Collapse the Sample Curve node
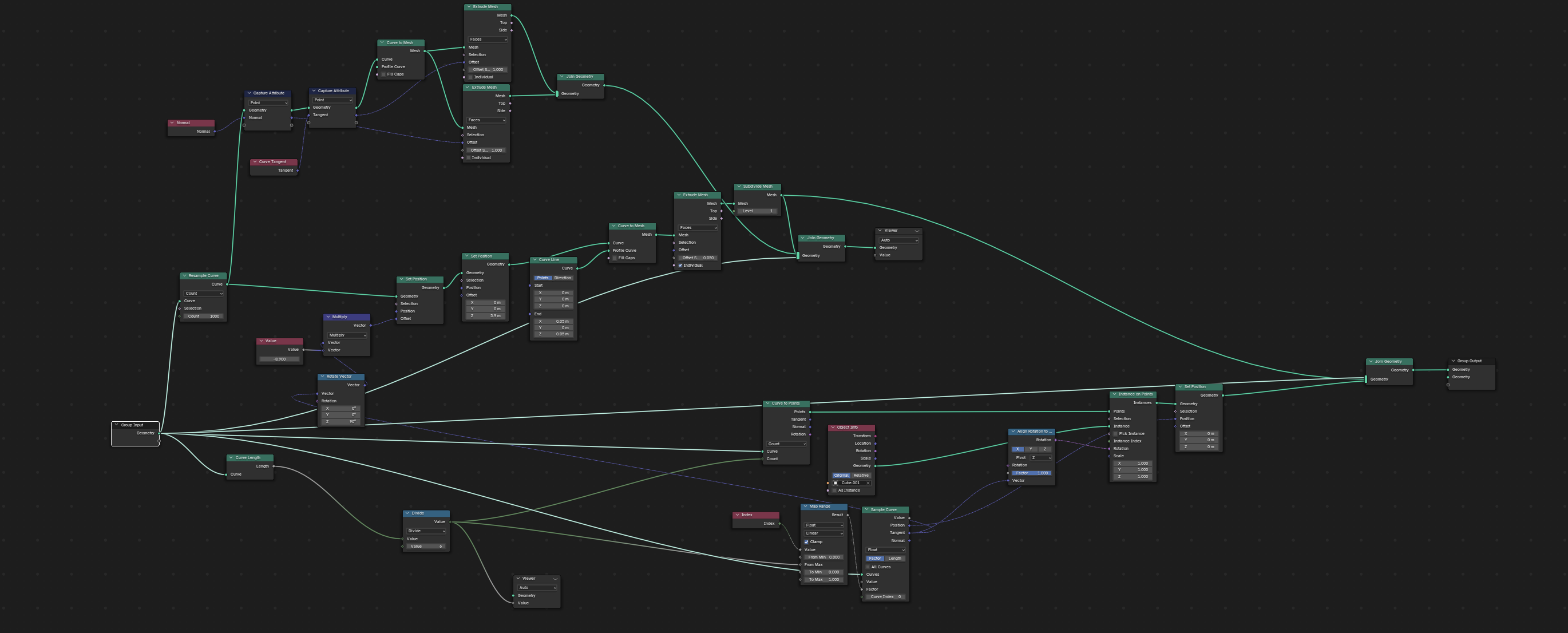Screen dimensions: 1568x633 tap(867, 510)
